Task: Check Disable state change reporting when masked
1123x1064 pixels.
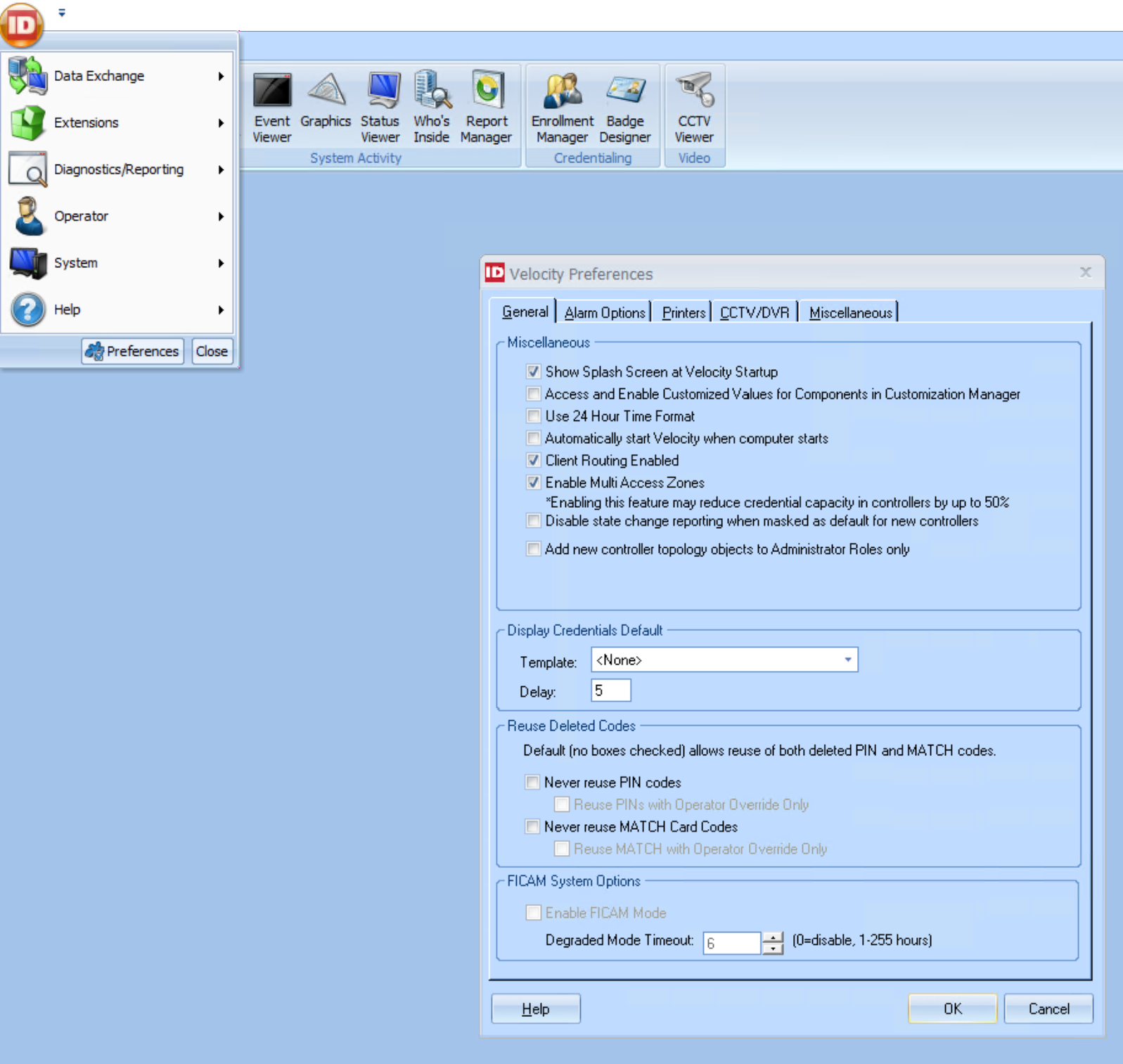Action: pos(534,520)
